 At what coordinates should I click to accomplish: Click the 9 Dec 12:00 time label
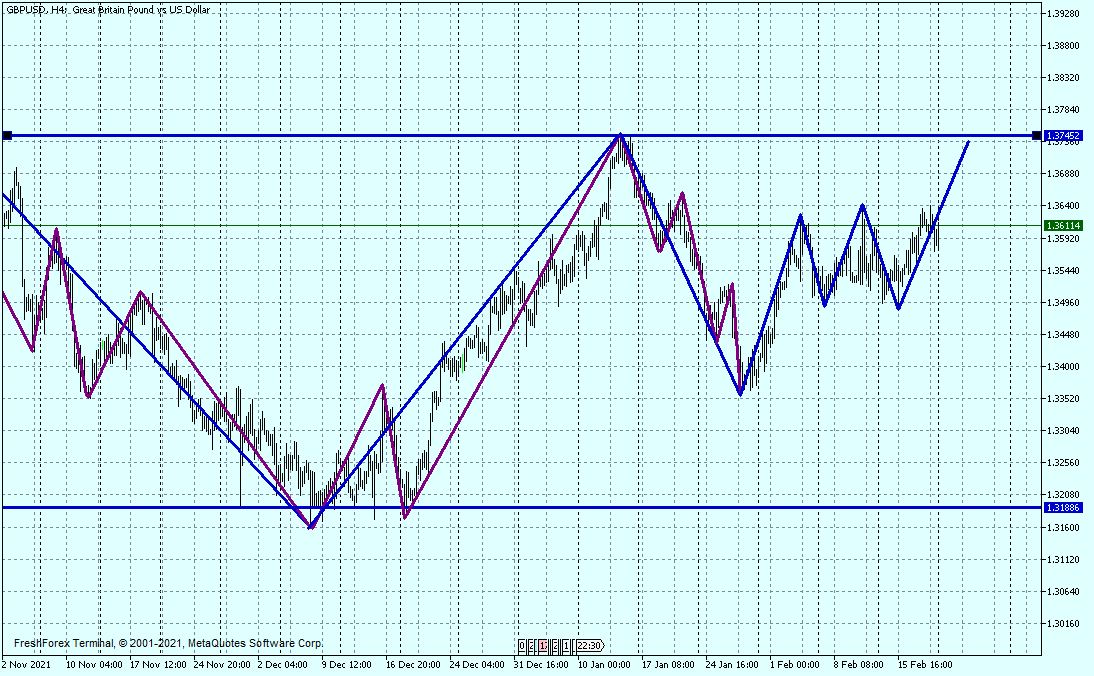347,665
